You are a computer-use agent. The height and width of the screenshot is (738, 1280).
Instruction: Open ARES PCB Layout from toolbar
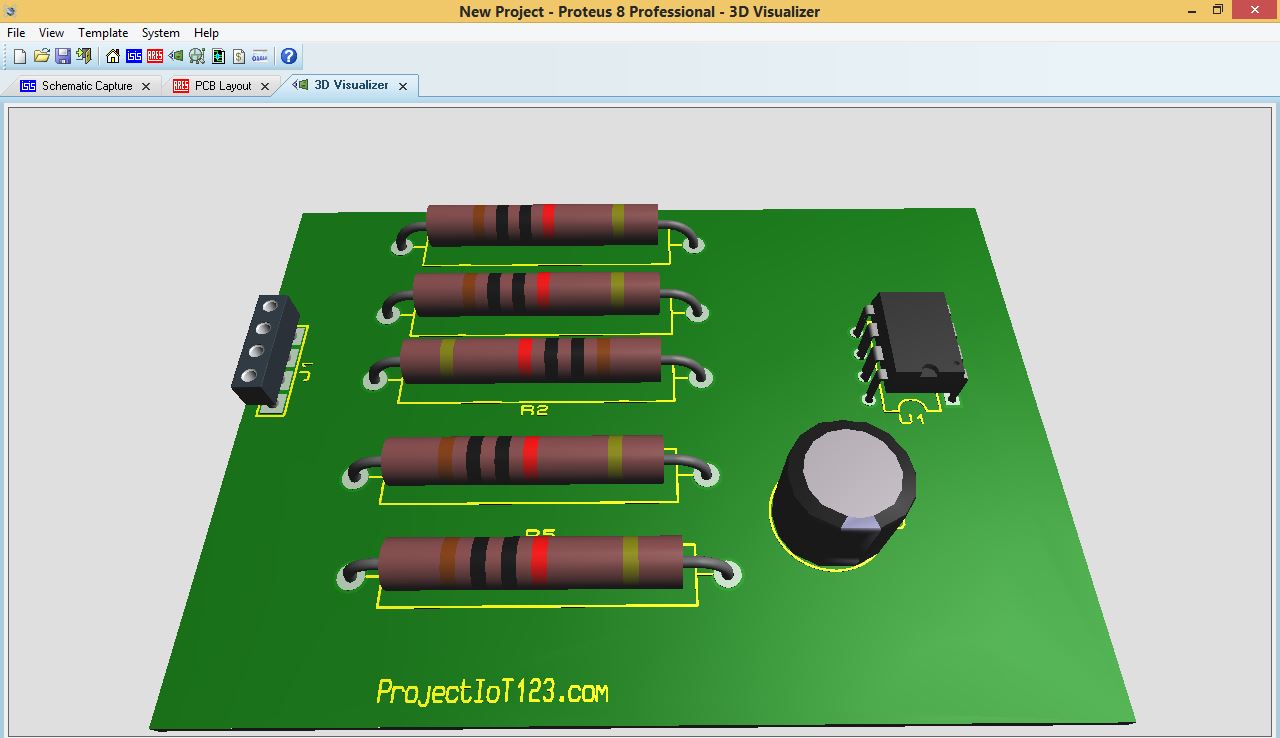coord(155,56)
